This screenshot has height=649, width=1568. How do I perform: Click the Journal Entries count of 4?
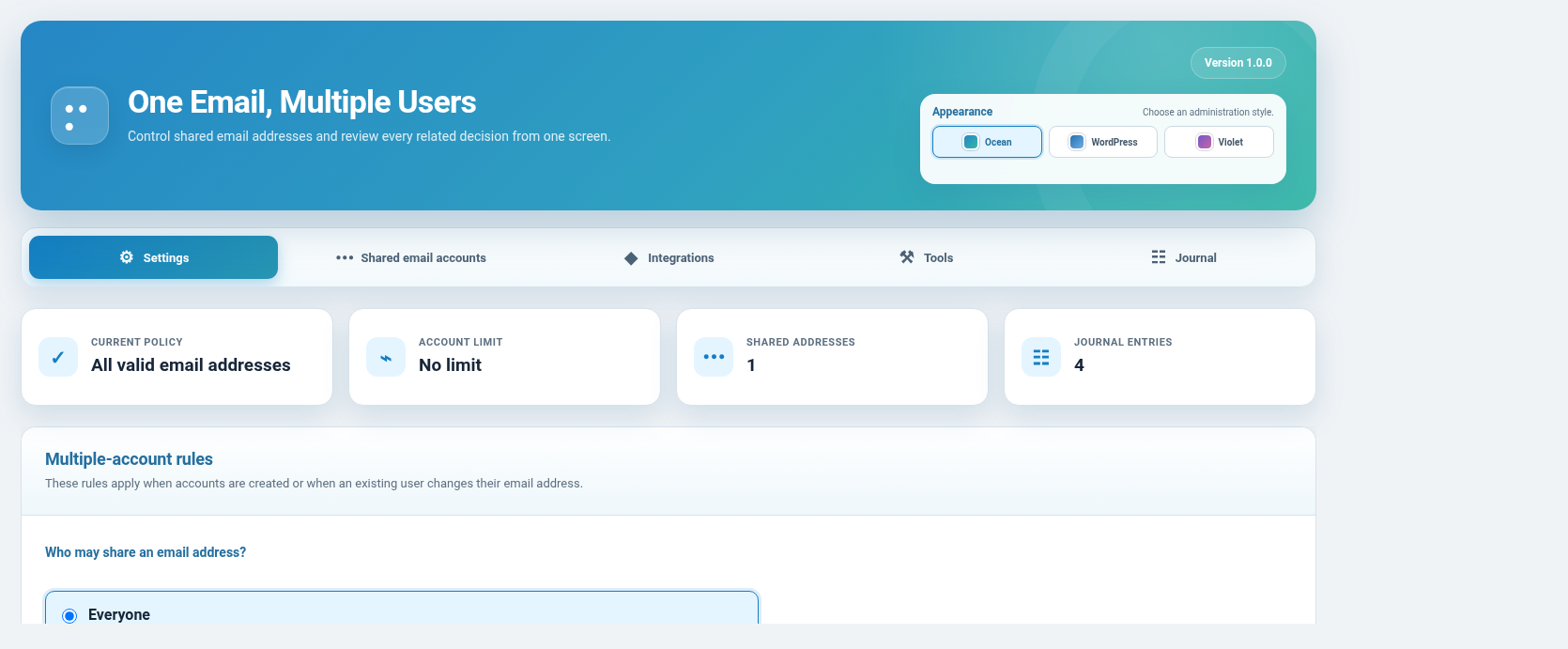click(x=1079, y=365)
